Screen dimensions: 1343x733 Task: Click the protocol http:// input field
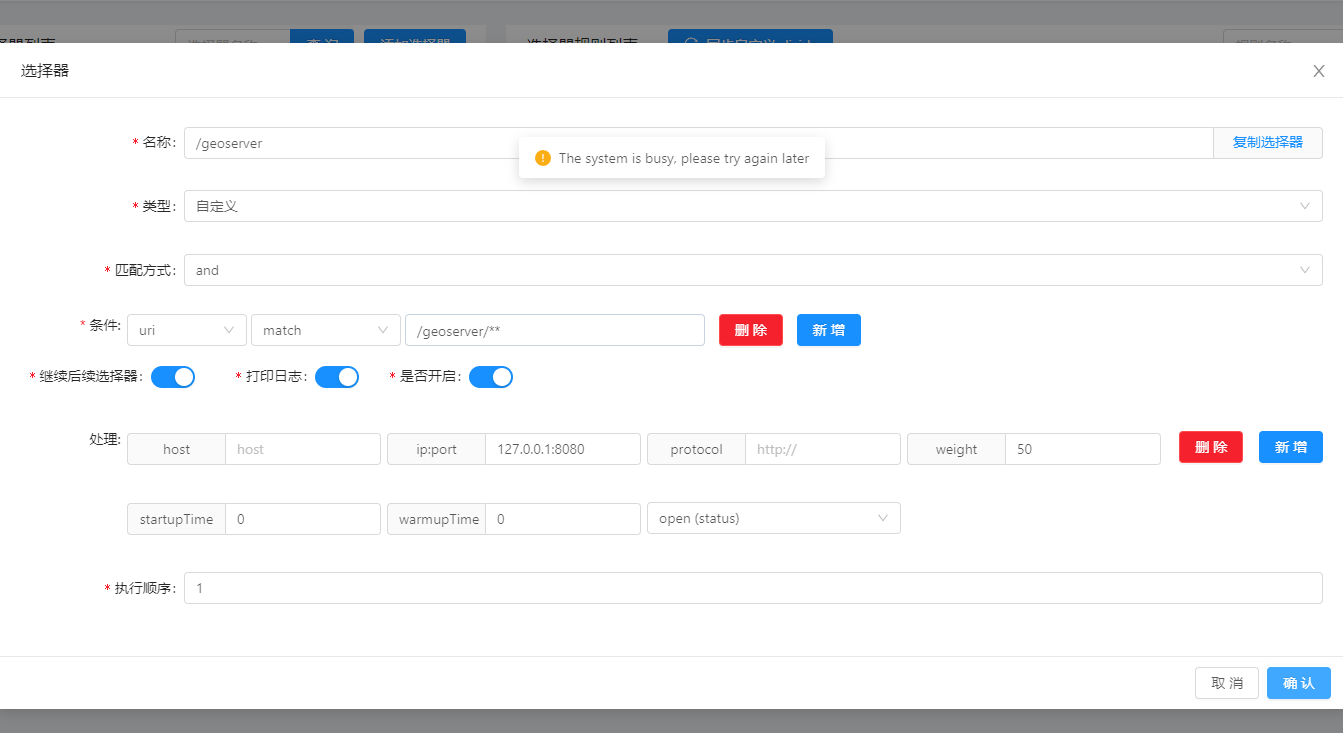click(823, 449)
